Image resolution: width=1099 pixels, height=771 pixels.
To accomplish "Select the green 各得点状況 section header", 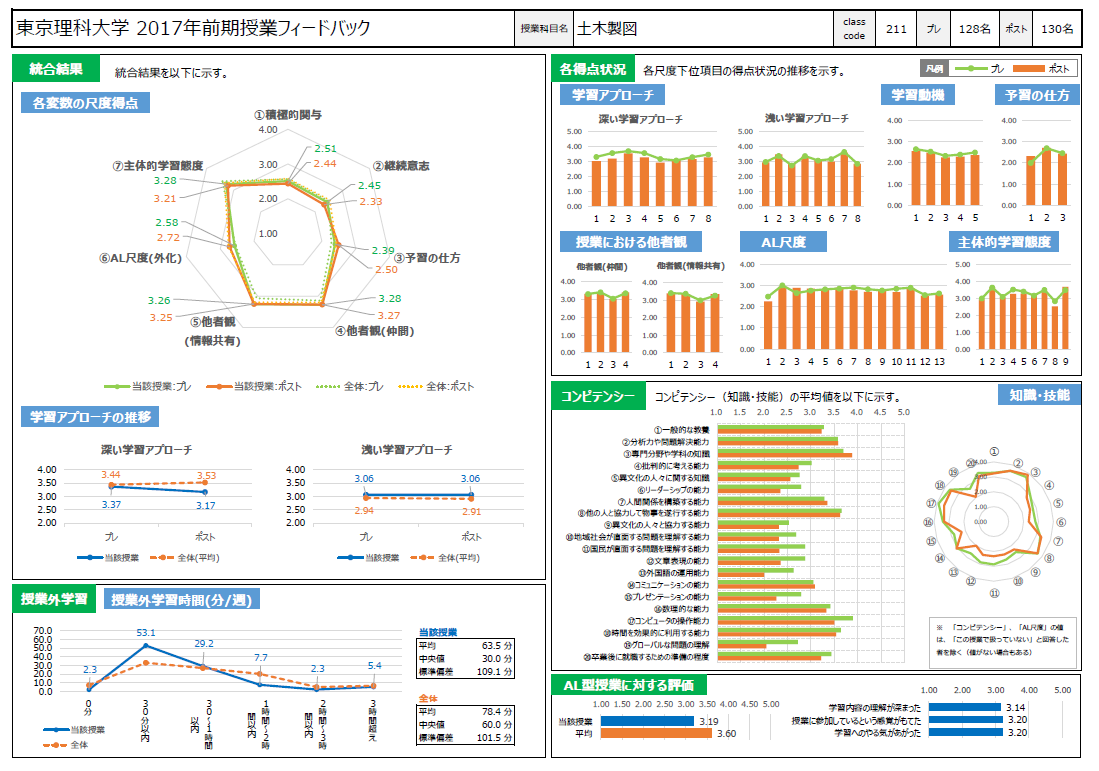I will (593, 69).
